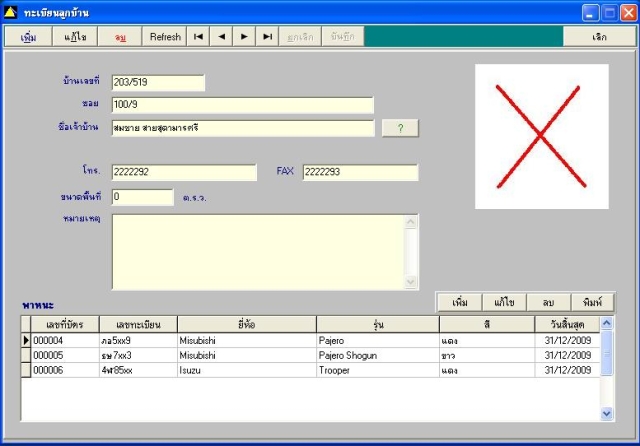640x446 pixels.
Task: Jump to last record button
Action: point(267,37)
